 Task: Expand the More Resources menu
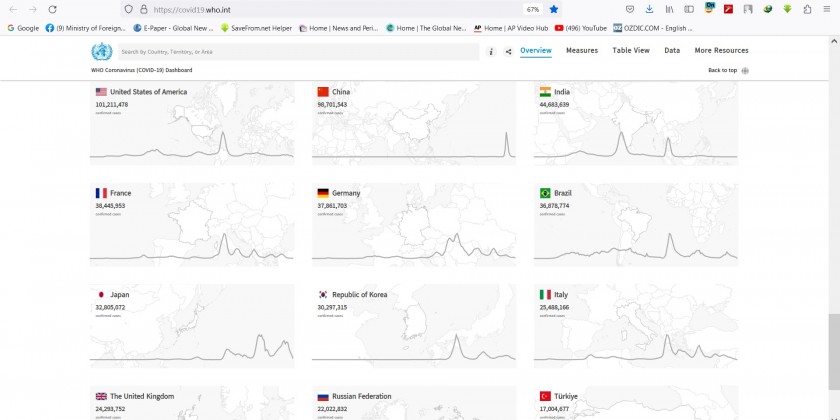(x=721, y=50)
